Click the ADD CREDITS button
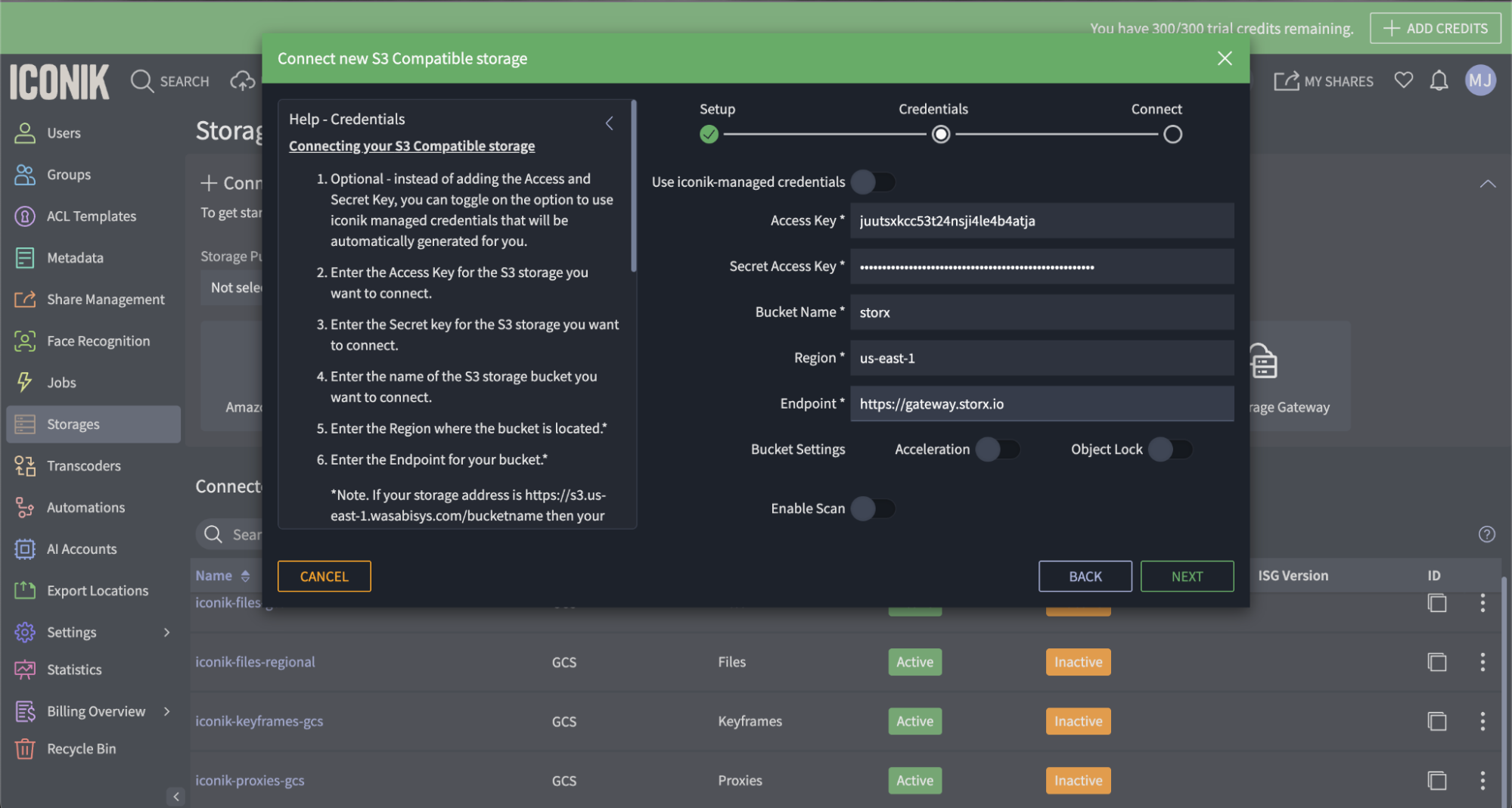Viewport: 1512px width, 808px height. click(1435, 28)
